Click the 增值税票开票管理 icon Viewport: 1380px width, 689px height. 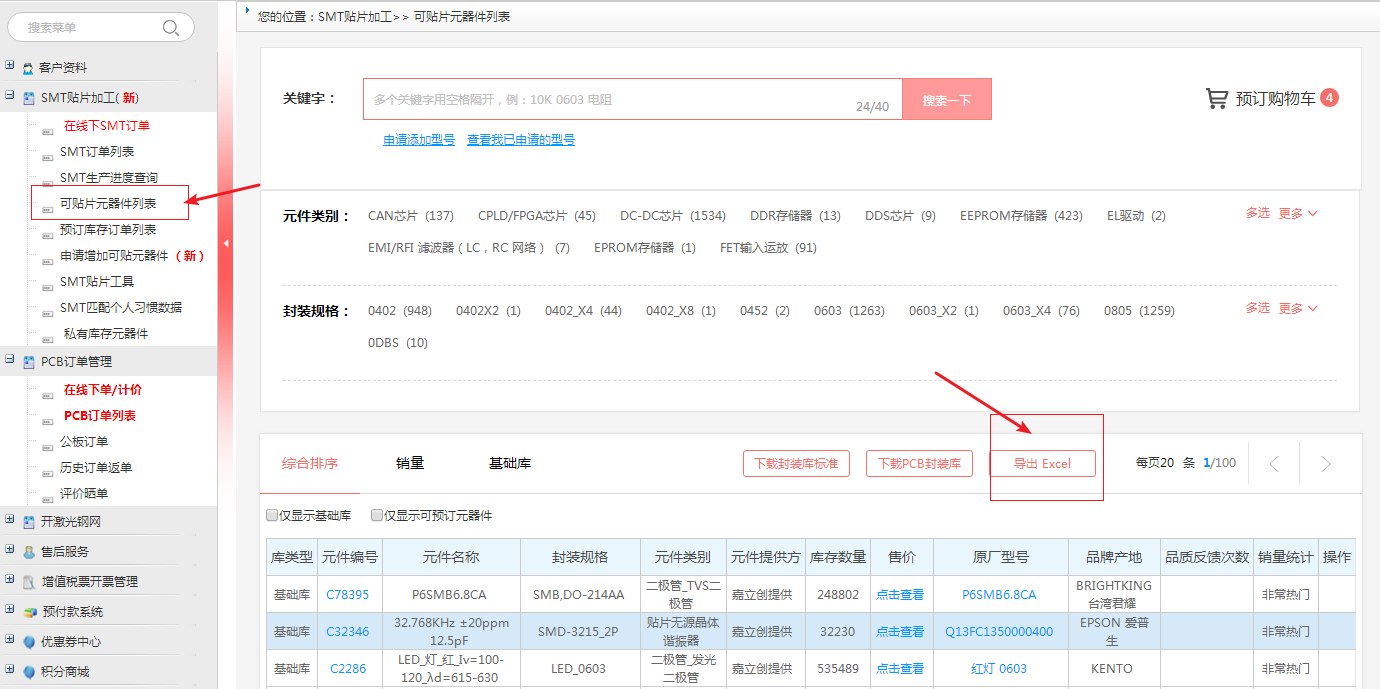click(28, 582)
